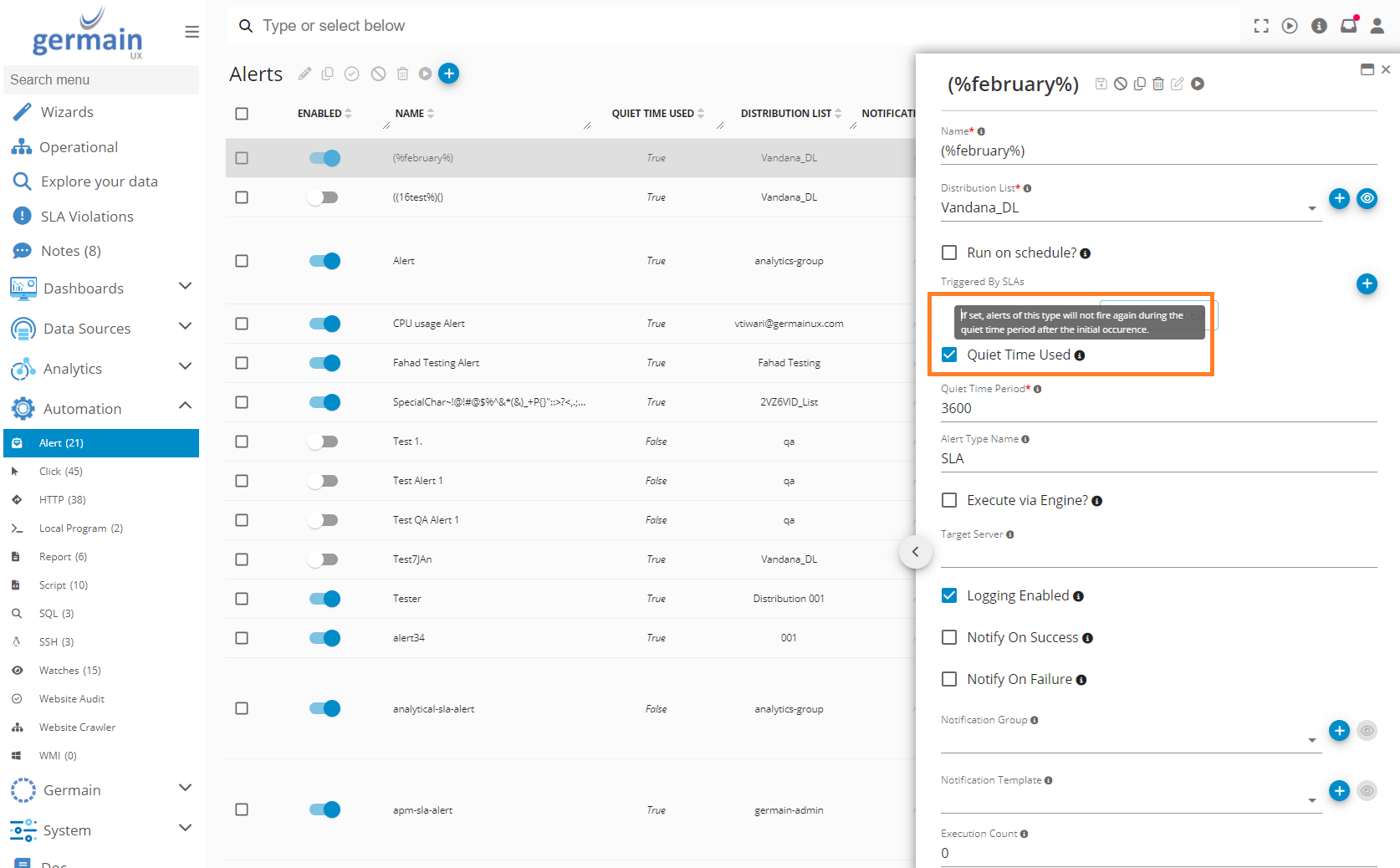Click the Quiet Time Period input field
This screenshot has height=868, width=1400.
[1157, 408]
